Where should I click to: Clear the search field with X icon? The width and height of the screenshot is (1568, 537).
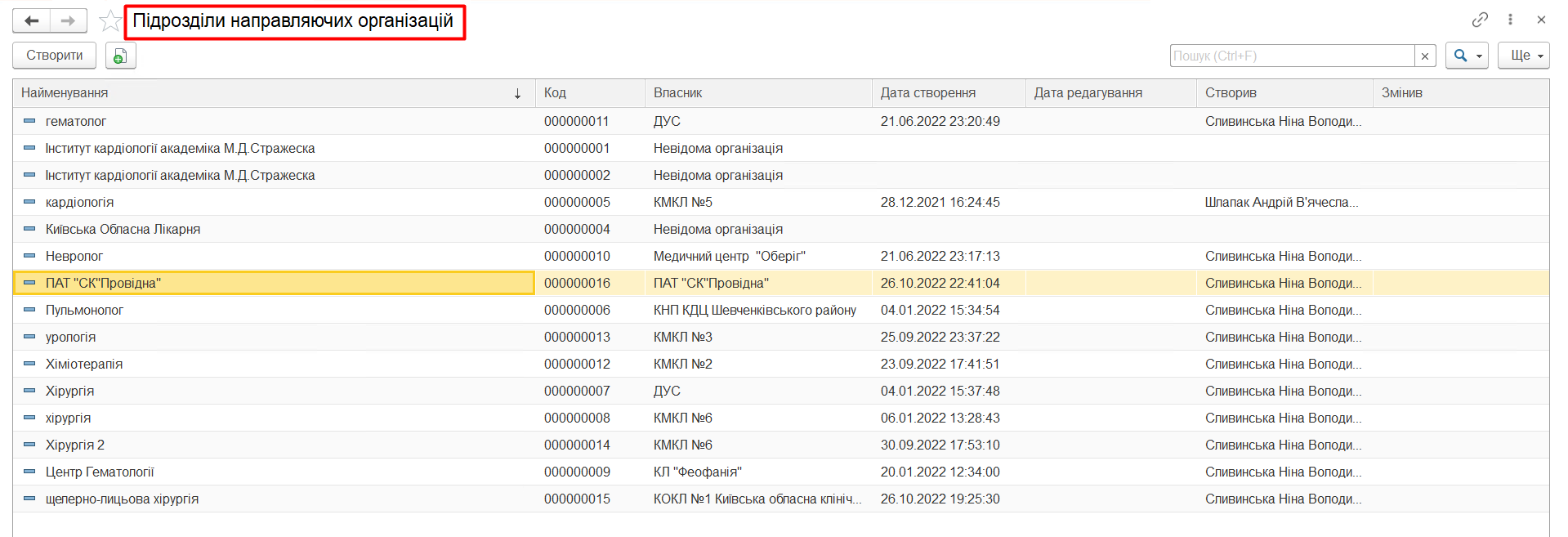[1425, 56]
